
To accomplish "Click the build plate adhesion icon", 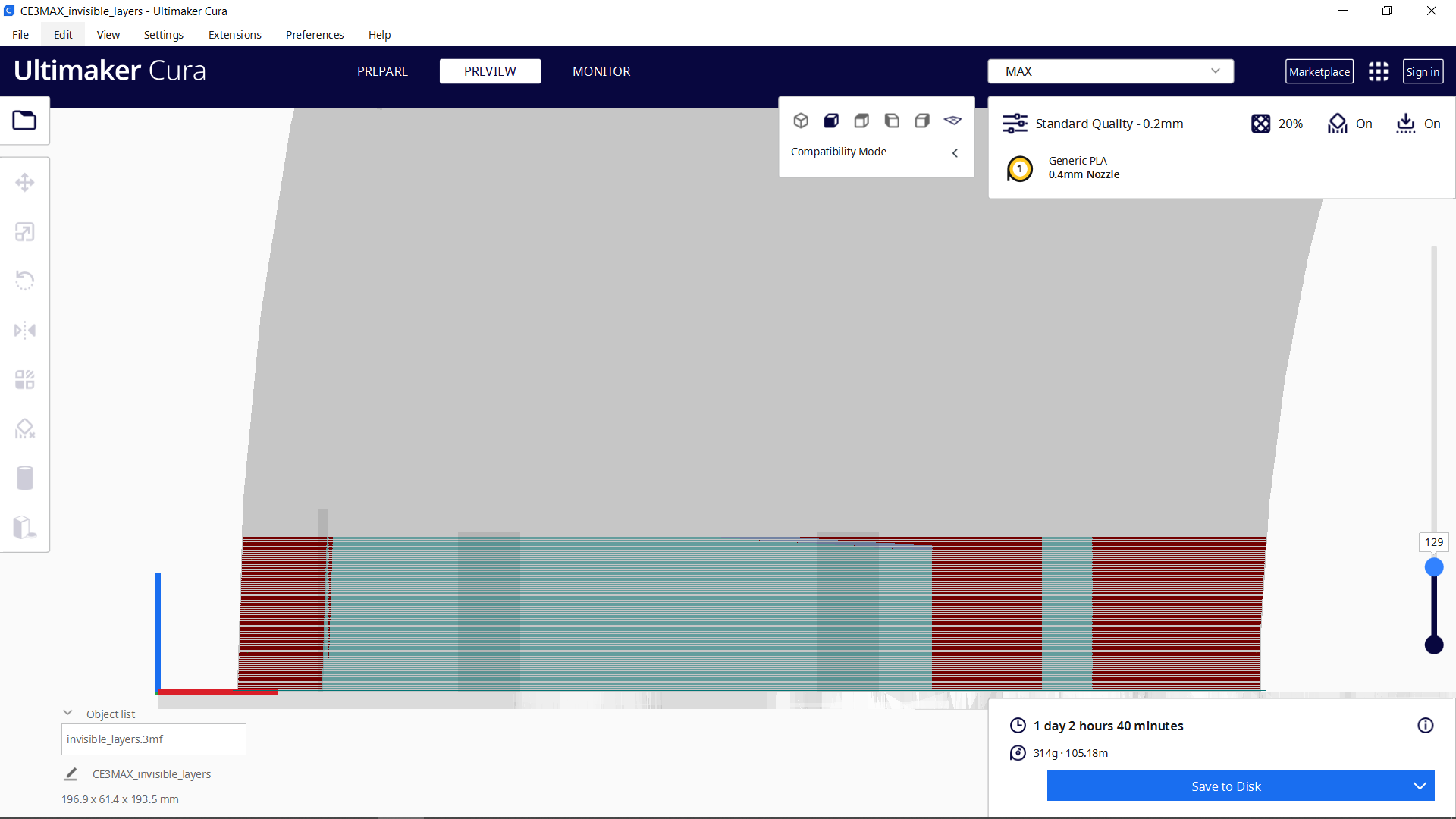I will point(1405,124).
